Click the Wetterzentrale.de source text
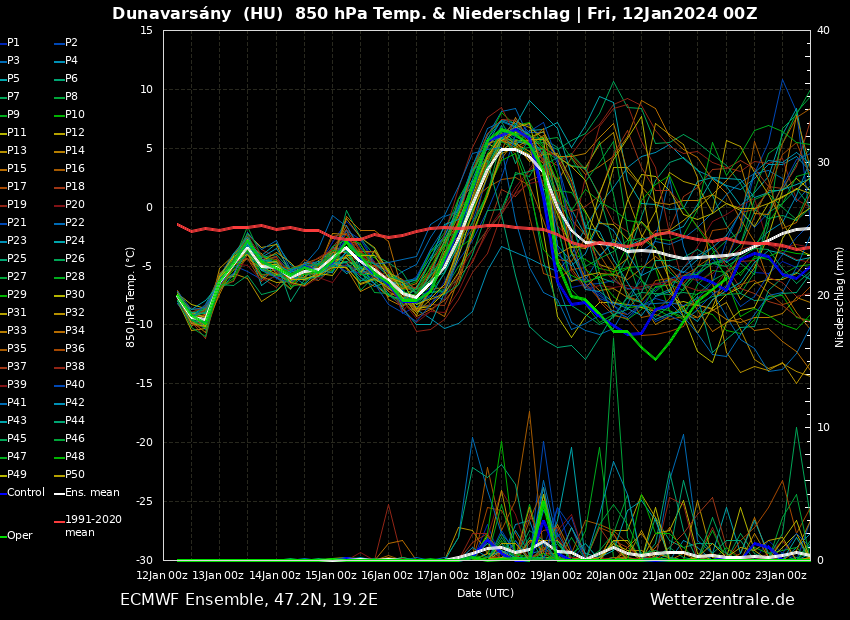The width and height of the screenshot is (850, 620). (721, 600)
